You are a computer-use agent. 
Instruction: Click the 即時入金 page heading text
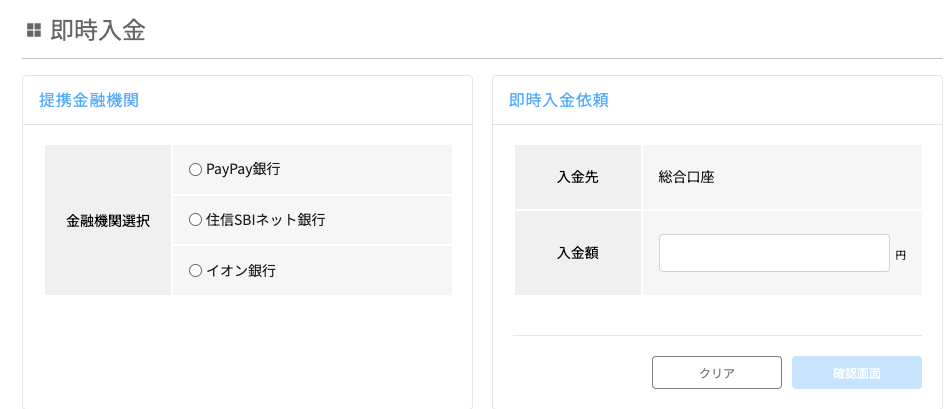coord(98,31)
